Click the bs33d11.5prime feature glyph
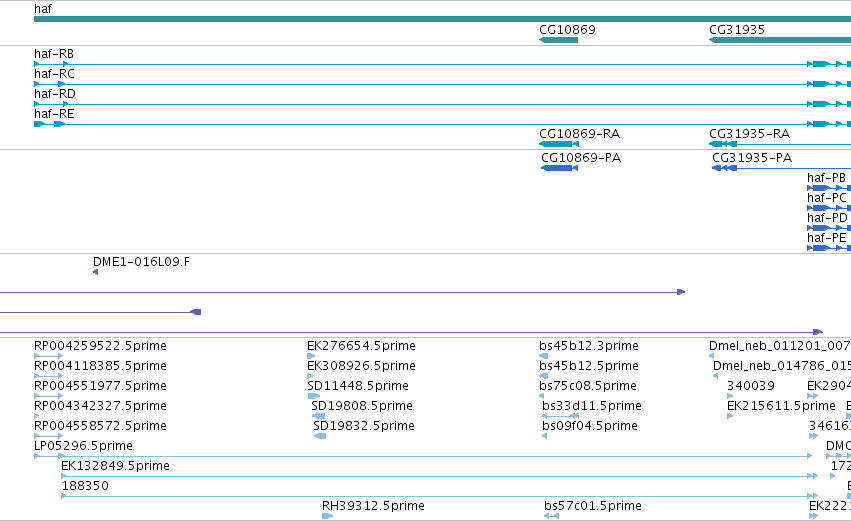851x521 pixels. [561, 416]
